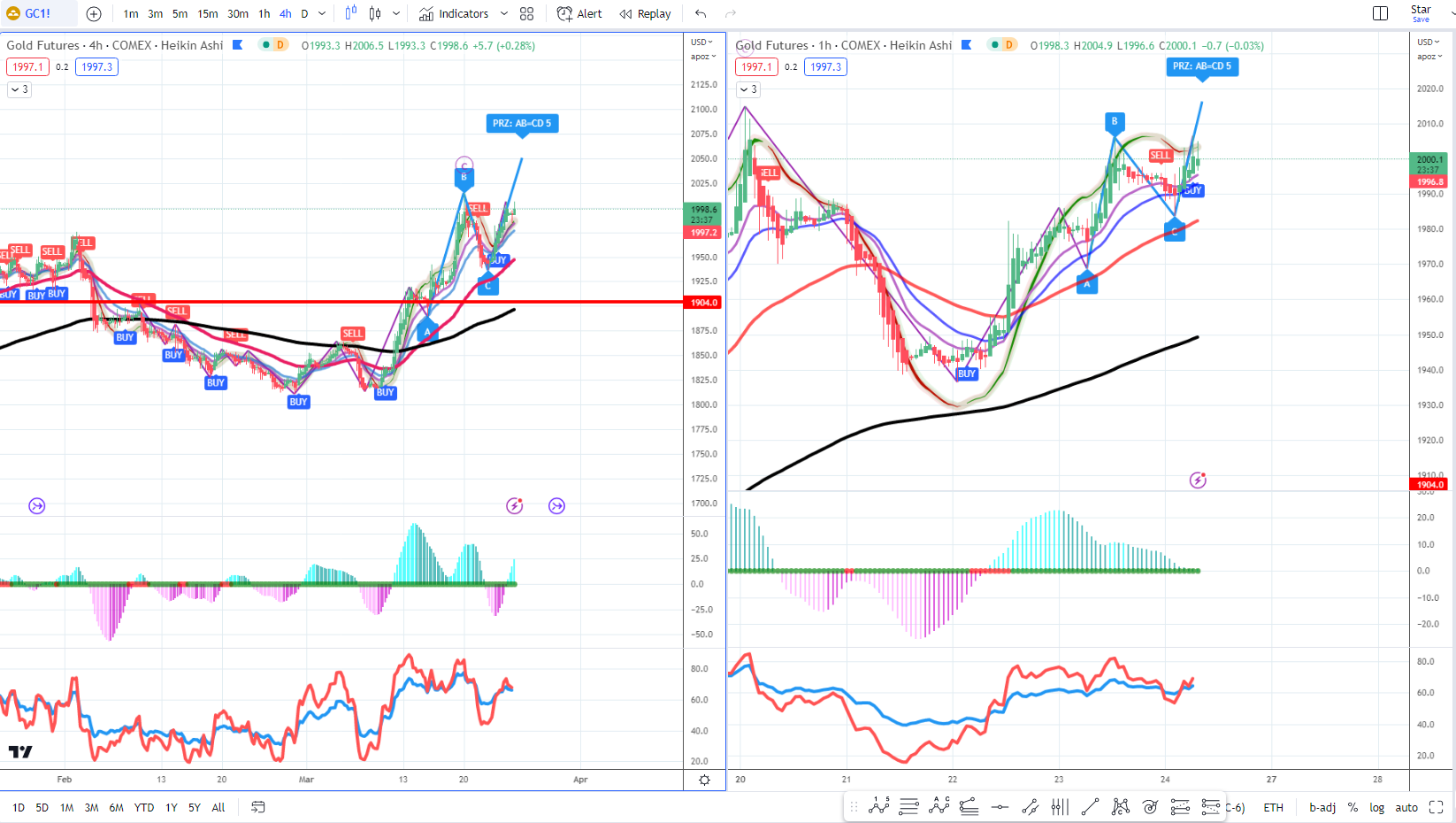Image resolution: width=1456 pixels, height=823 pixels.
Task: Switch to the 1m timeframe
Action: click(131, 13)
